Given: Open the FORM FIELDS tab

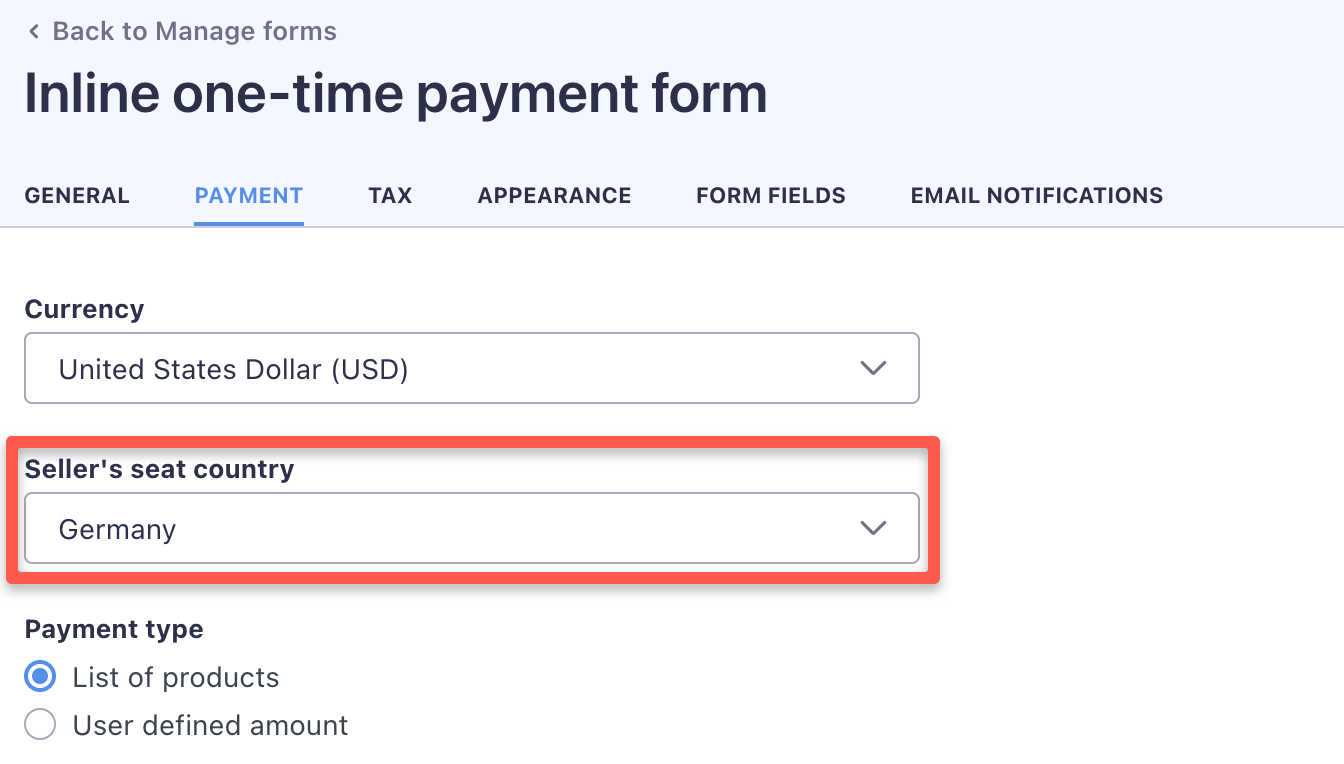Looking at the screenshot, I should (x=770, y=195).
